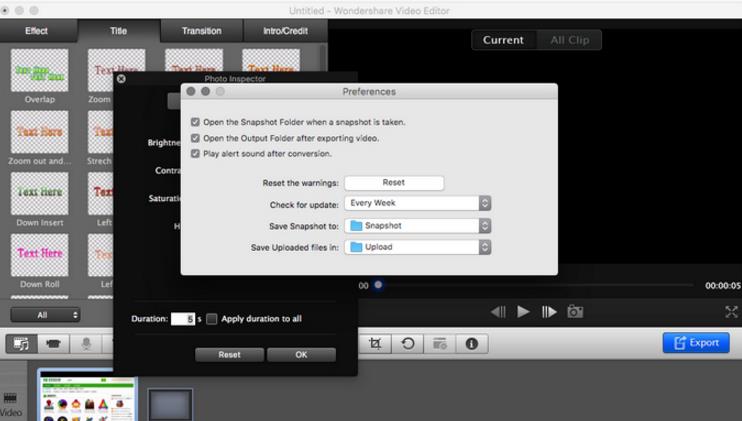This screenshot has height=421, width=742.
Task: Close the Photo Inspector panel
Action: click(121, 79)
